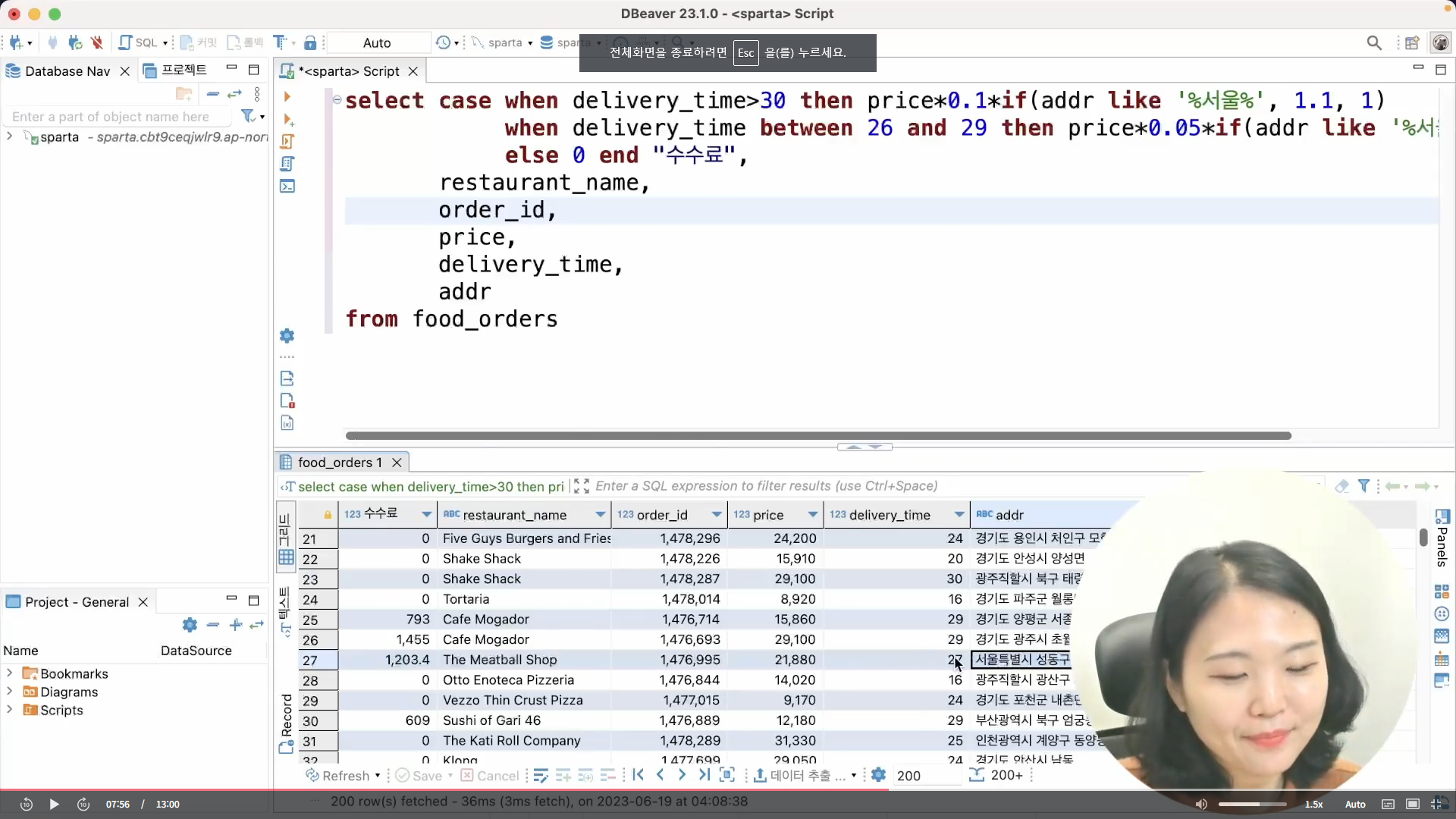Toggle Record view on the results side
The height and width of the screenshot is (819, 1456).
(x=286, y=723)
